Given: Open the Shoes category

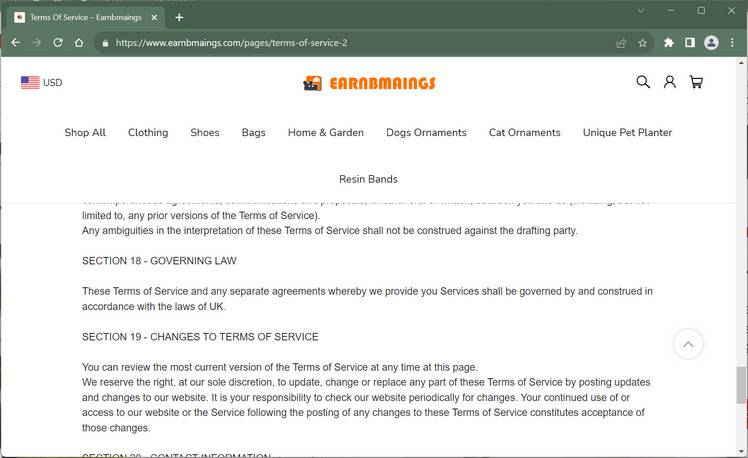Looking at the screenshot, I should (x=205, y=133).
